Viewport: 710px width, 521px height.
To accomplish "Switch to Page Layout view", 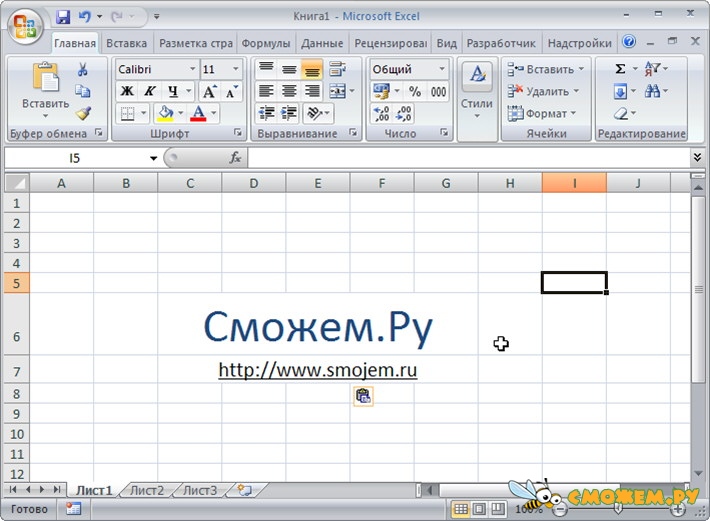I will click(479, 509).
